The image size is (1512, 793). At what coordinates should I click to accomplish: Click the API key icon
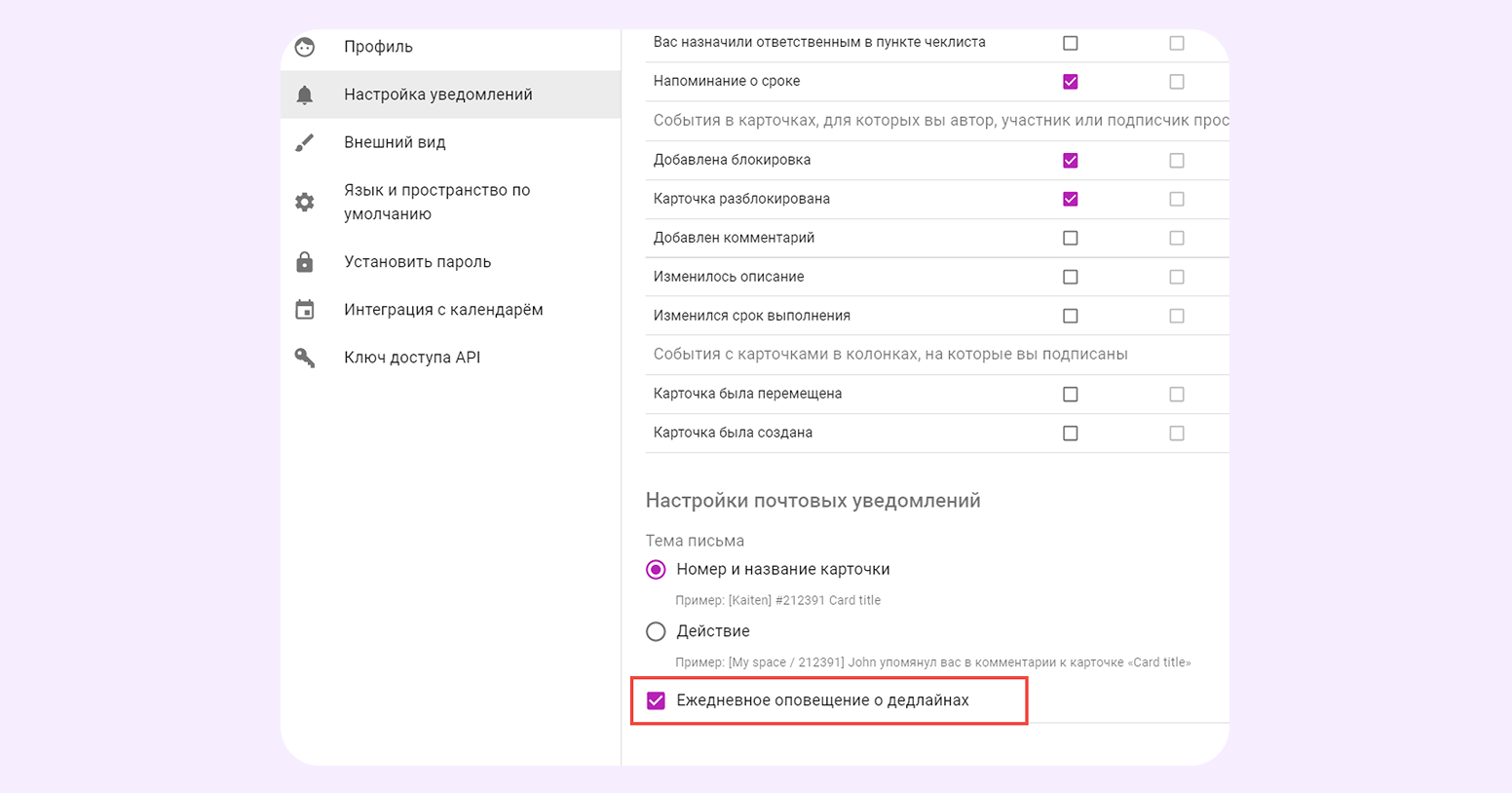(305, 358)
